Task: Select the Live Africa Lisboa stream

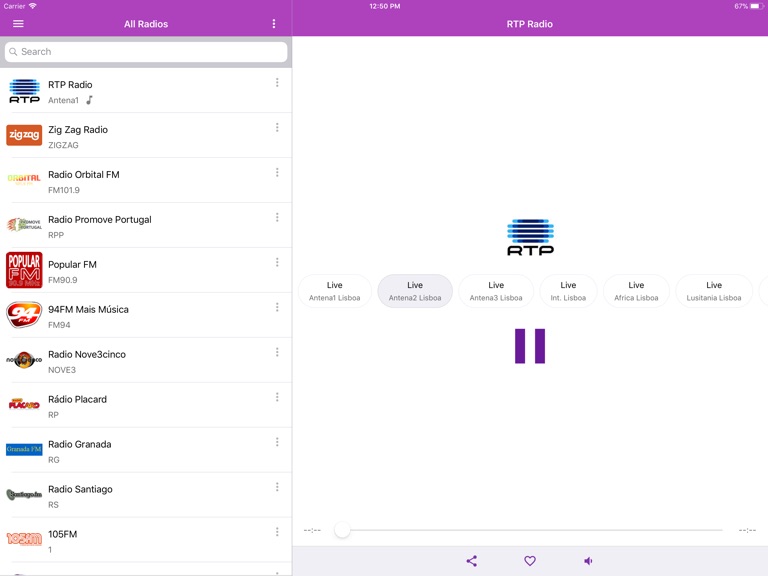Action: pos(636,291)
